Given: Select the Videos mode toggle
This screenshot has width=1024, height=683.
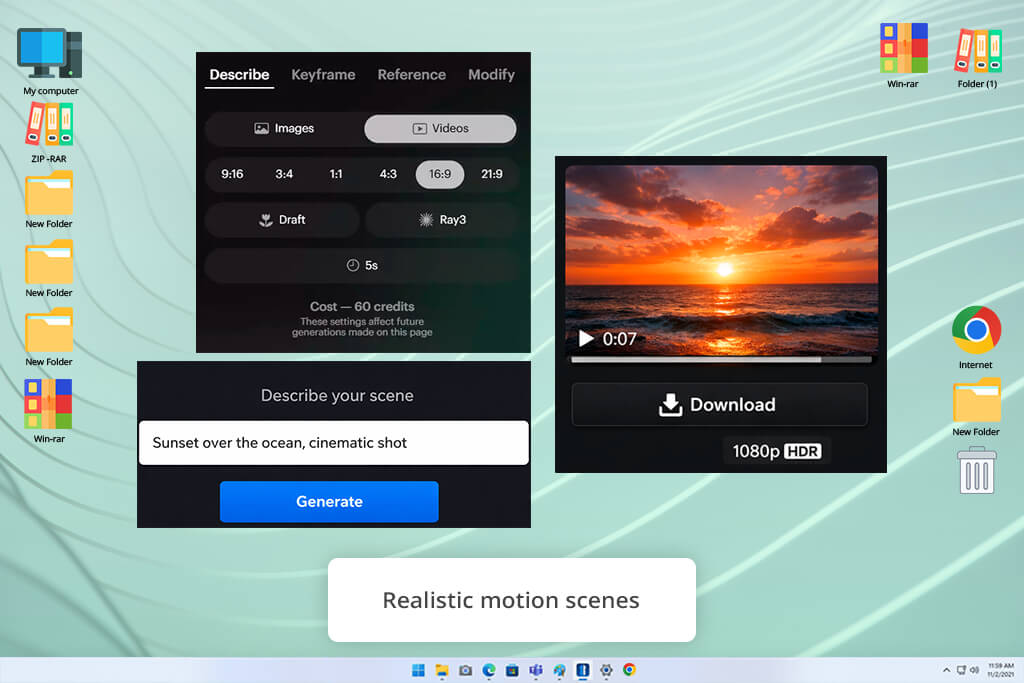Looking at the screenshot, I should (x=440, y=129).
